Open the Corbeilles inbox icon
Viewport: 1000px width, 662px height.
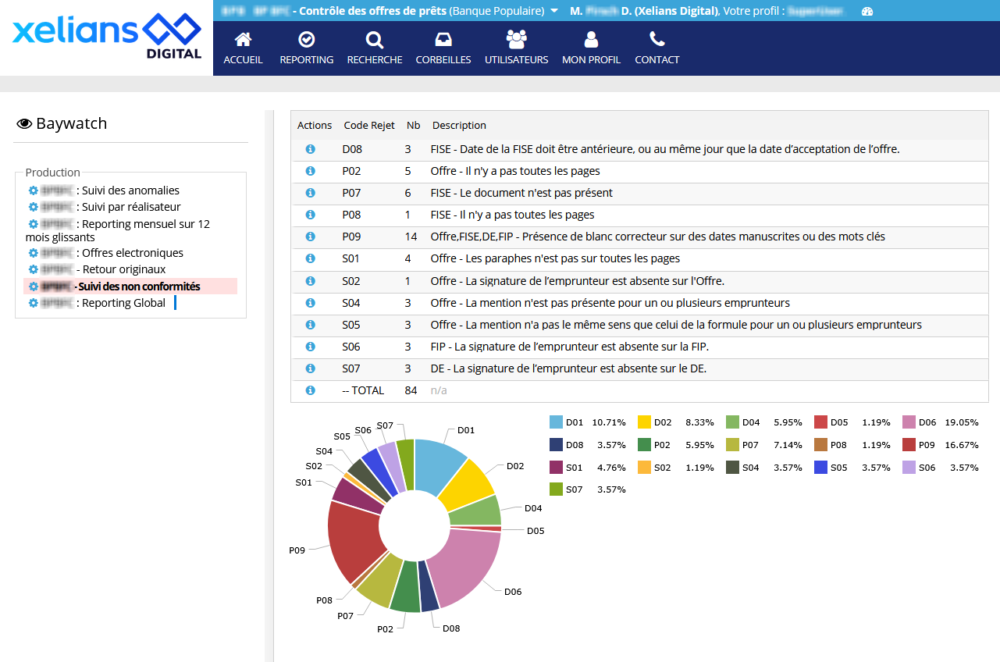pyautogui.click(x=443, y=40)
